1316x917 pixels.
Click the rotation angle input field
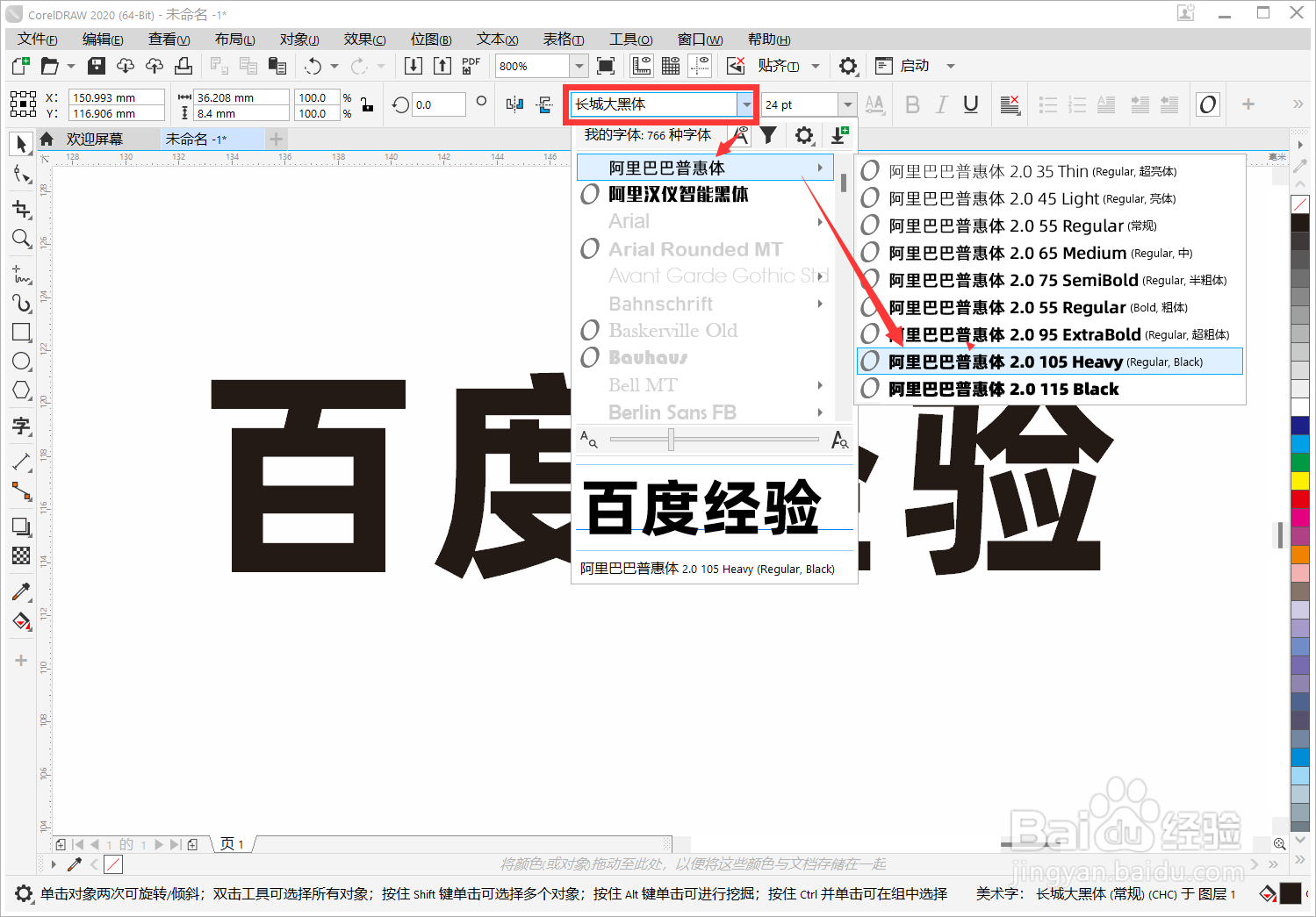click(438, 104)
